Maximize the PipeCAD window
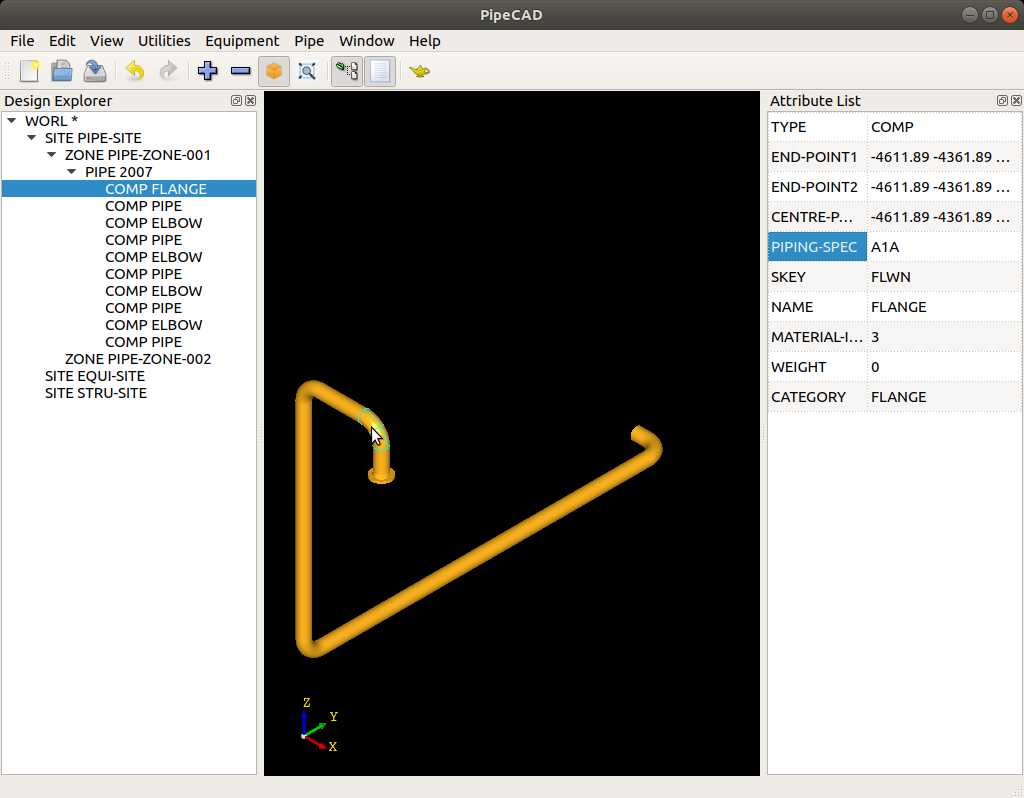1024x798 pixels. (x=990, y=14)
